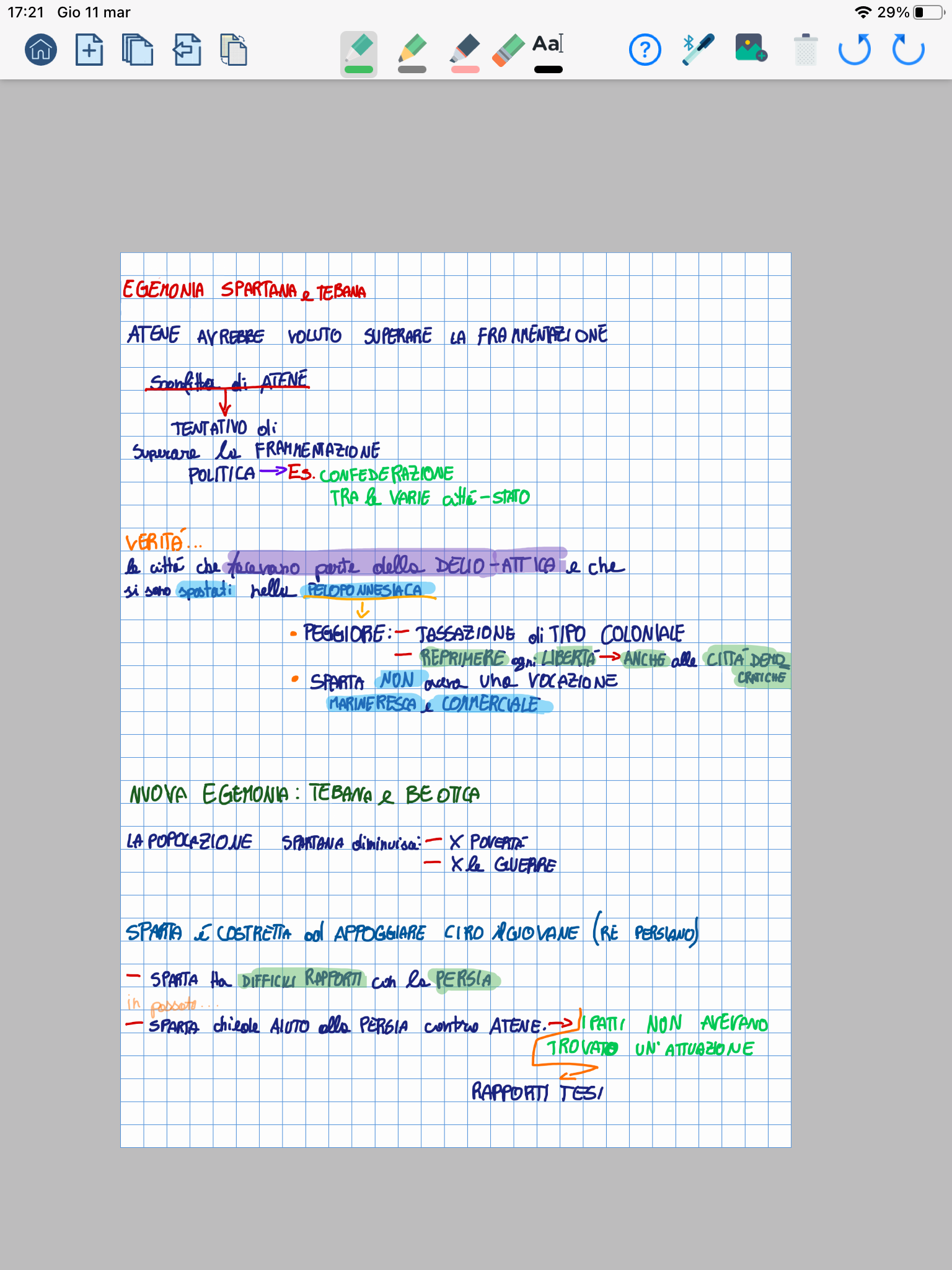Open the help question mark
The image size is (952, 1270).
tap(645, 50)
